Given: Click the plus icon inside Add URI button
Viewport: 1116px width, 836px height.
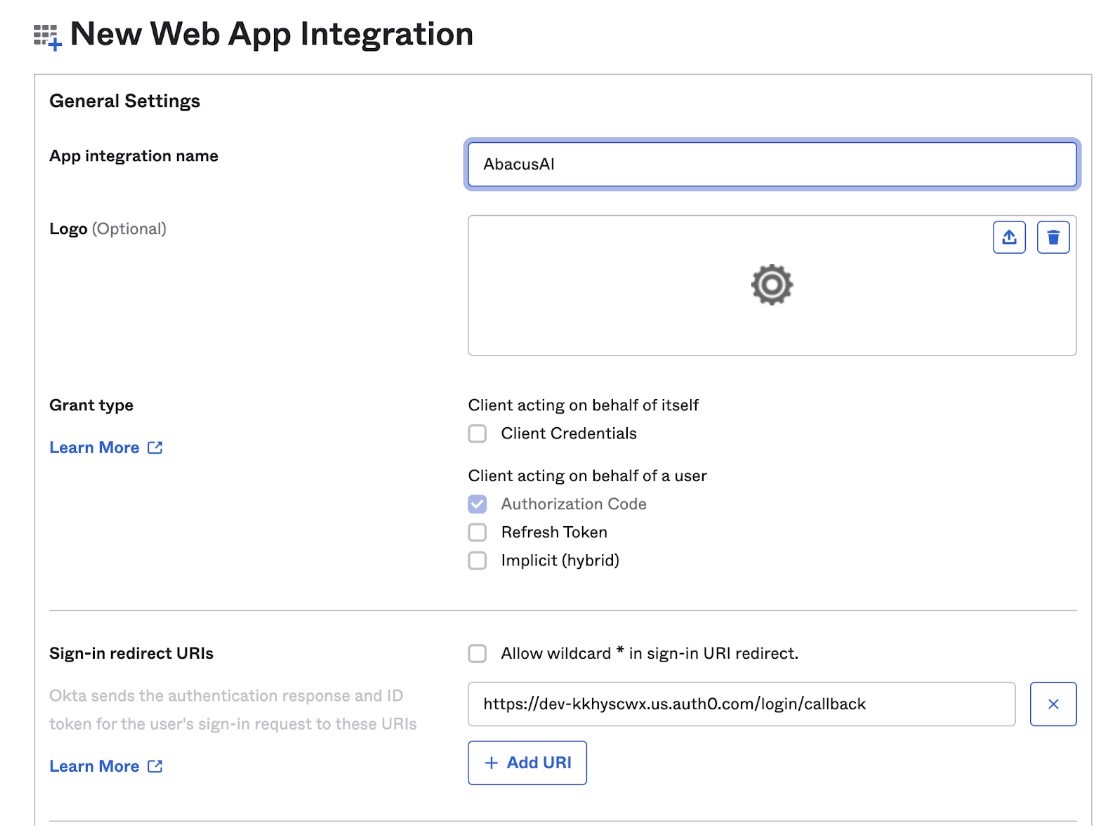Looking at the screenshot, I should click(491, 762).
